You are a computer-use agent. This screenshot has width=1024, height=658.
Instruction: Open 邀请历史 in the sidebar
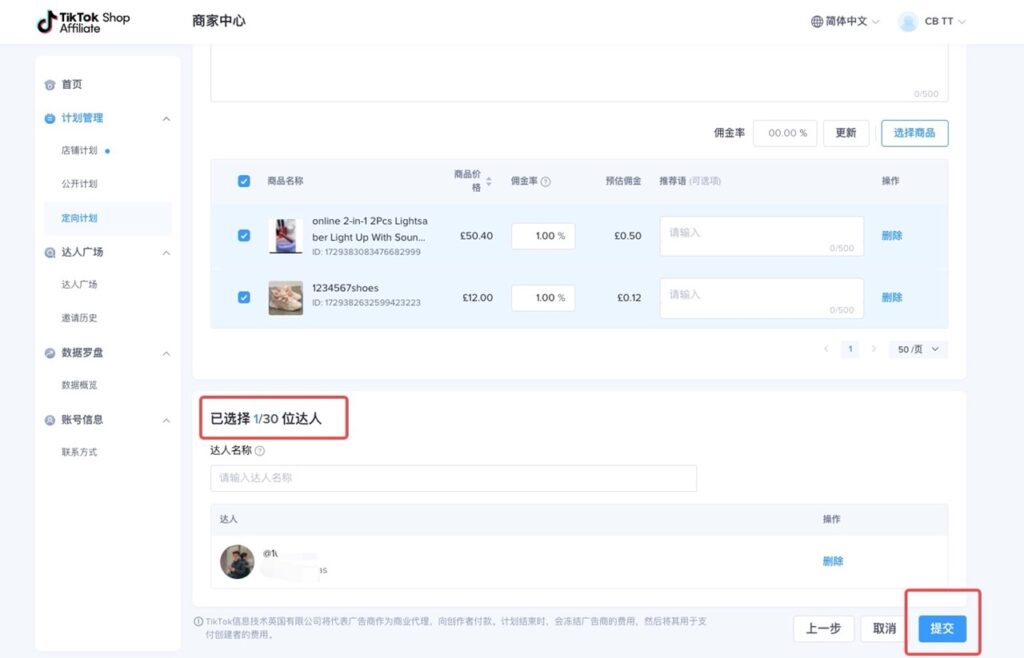tap(79, 319)
